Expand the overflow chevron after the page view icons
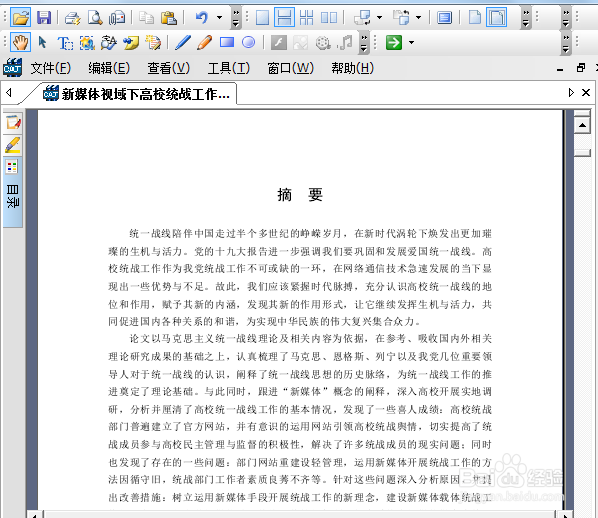Screen dimensions: 598x518 click(x=526, y=18)
